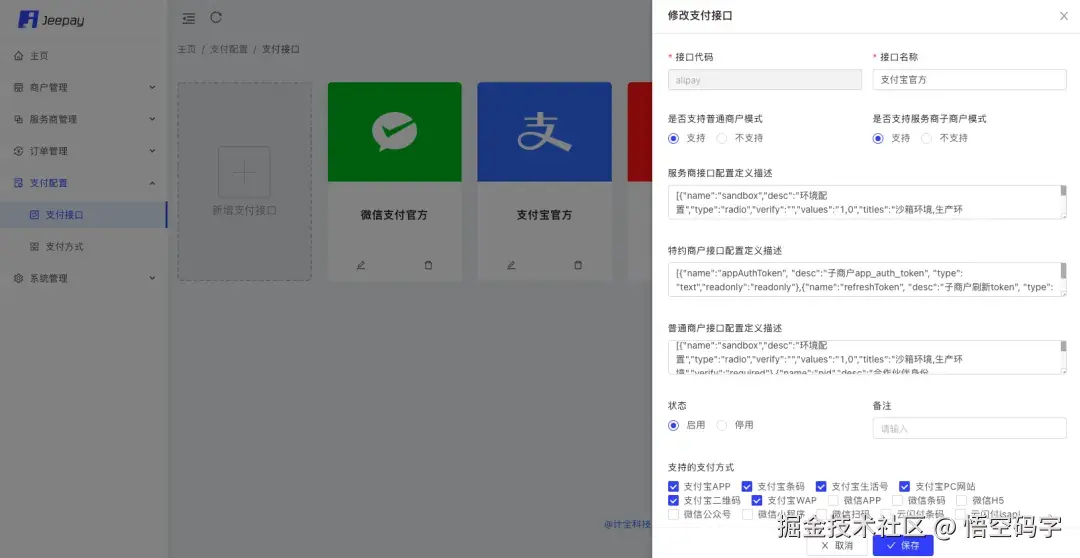Select 支持 for 服务商子商户模式
This screenshot has height=558, width=1080.
878,138
